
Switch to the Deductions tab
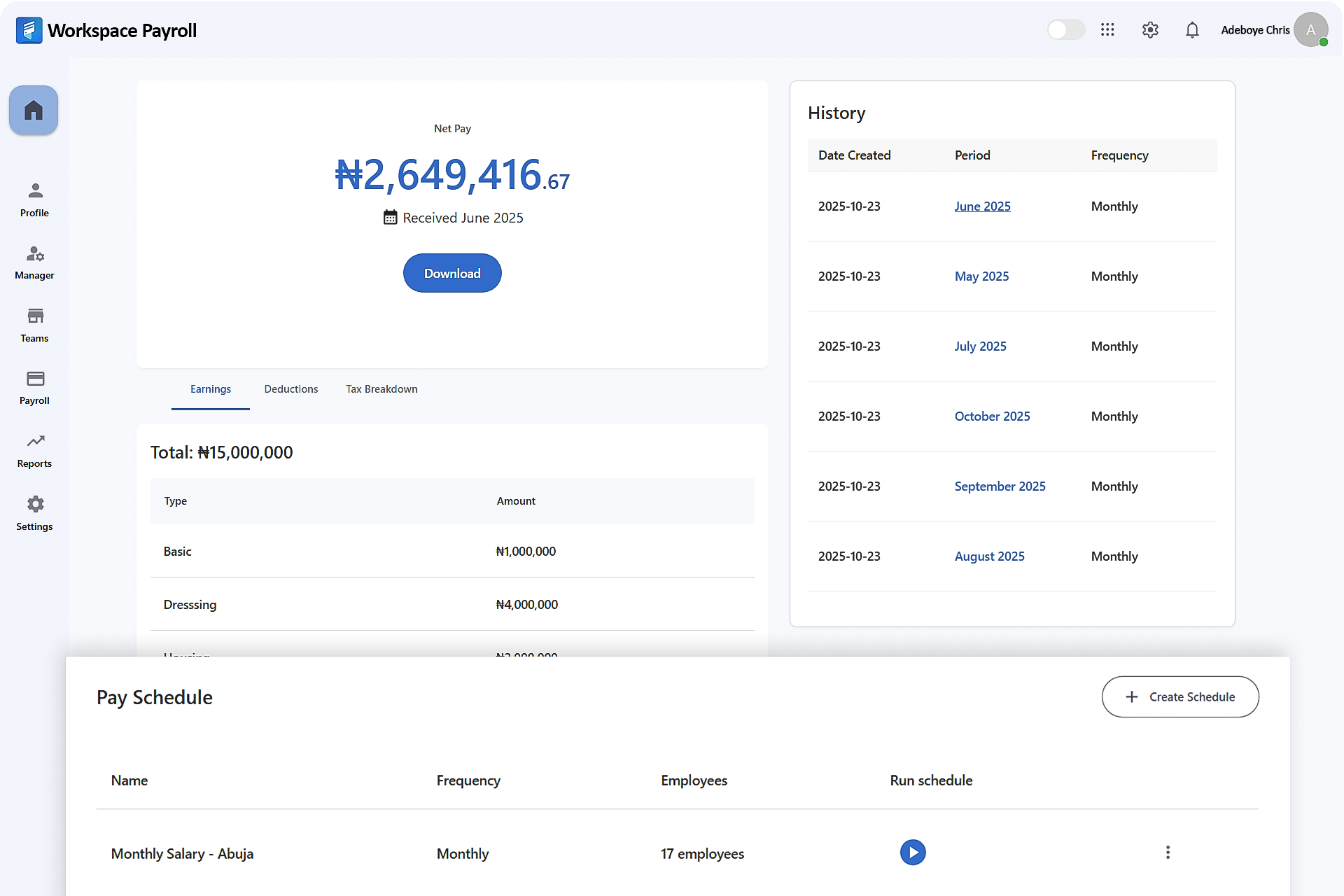(x=290, y=389)
